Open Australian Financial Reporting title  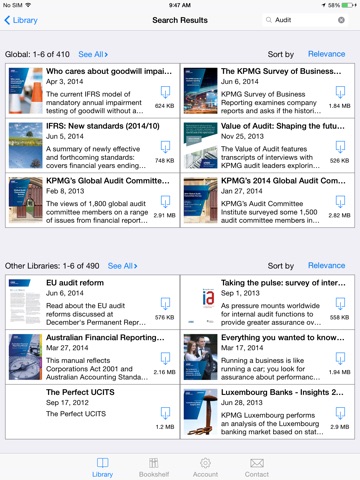(x=105, y=337)
